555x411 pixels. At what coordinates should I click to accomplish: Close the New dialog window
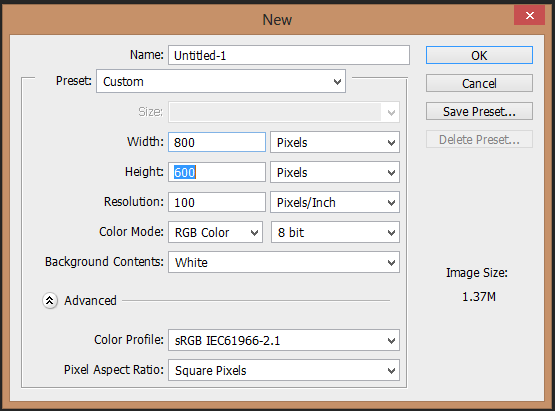point(530,16)
